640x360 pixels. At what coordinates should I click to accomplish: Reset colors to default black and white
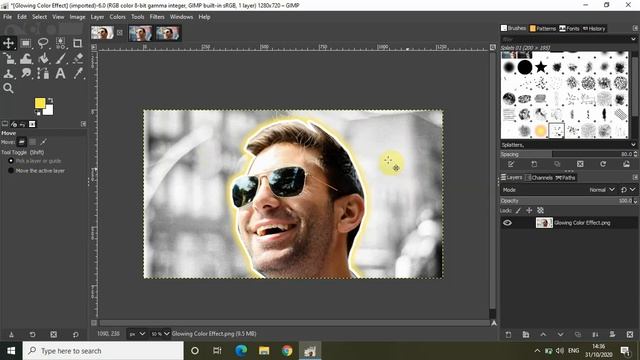(x=38, y=113)
